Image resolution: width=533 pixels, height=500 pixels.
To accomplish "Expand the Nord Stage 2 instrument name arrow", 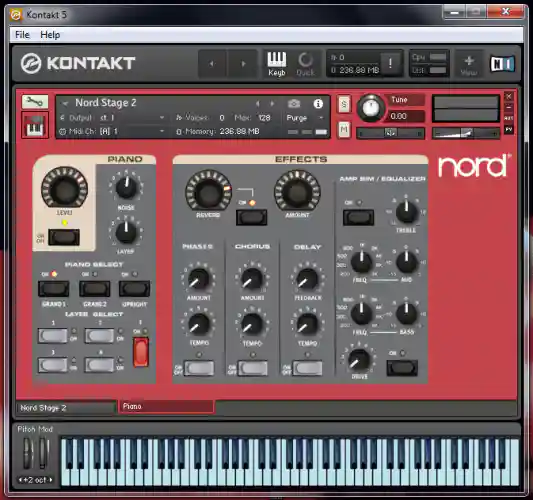I will coord(65,103).
